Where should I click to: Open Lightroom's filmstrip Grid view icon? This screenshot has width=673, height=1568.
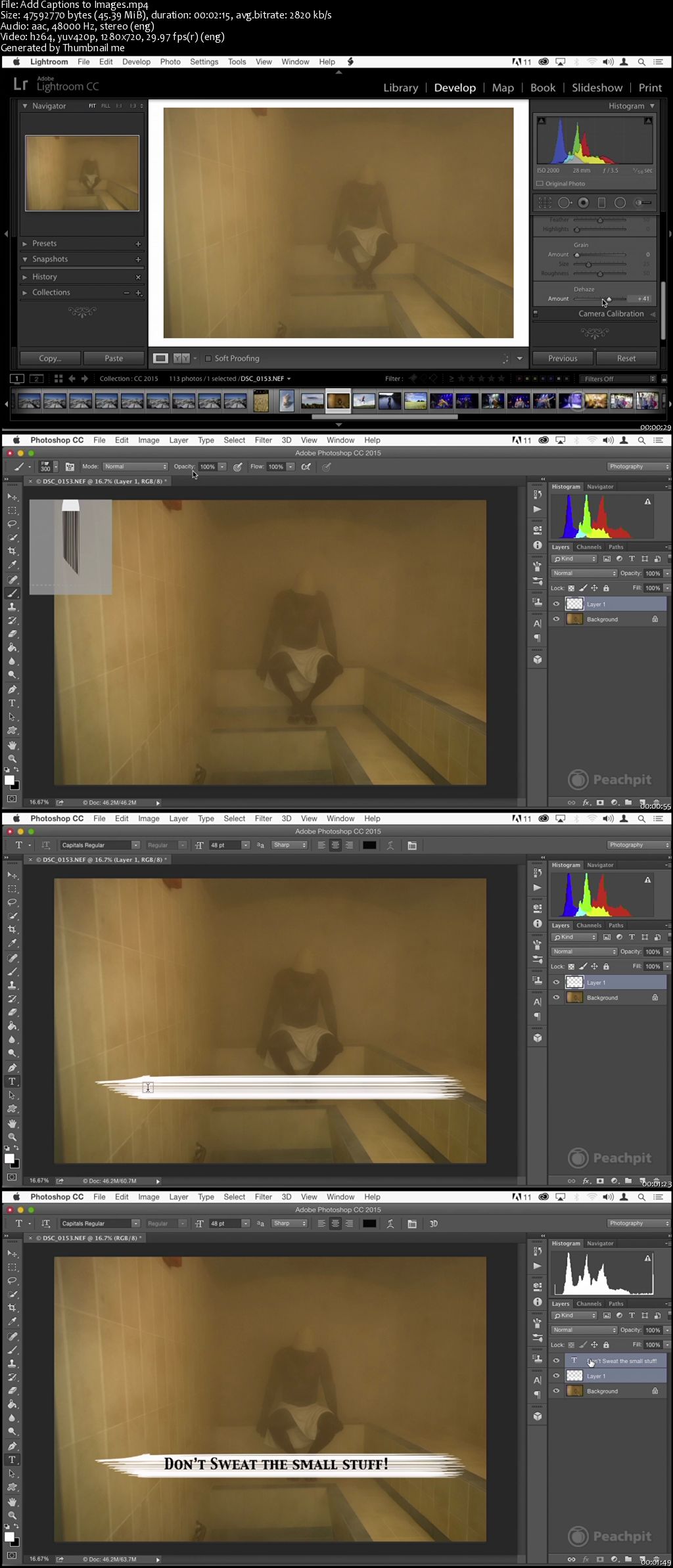tap(58, 378)
